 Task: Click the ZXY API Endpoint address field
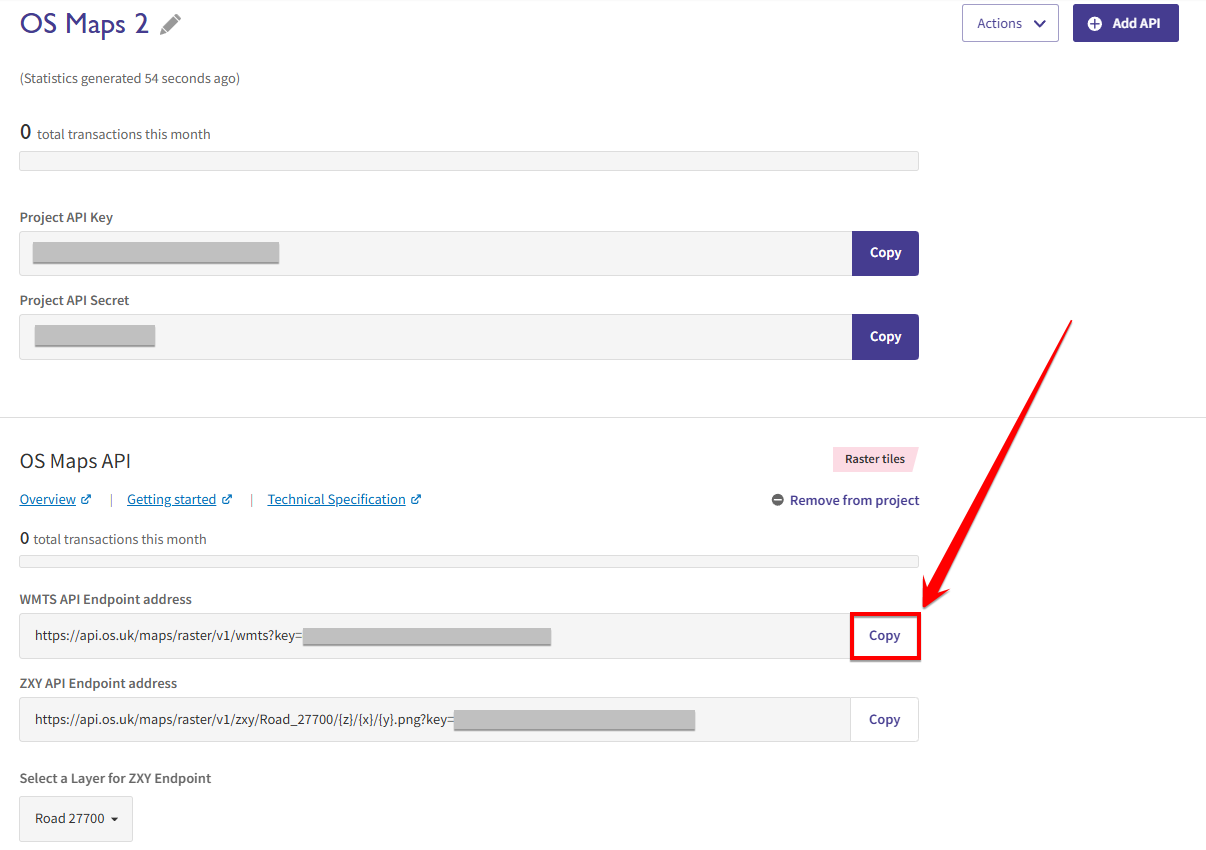coord(435,720)
